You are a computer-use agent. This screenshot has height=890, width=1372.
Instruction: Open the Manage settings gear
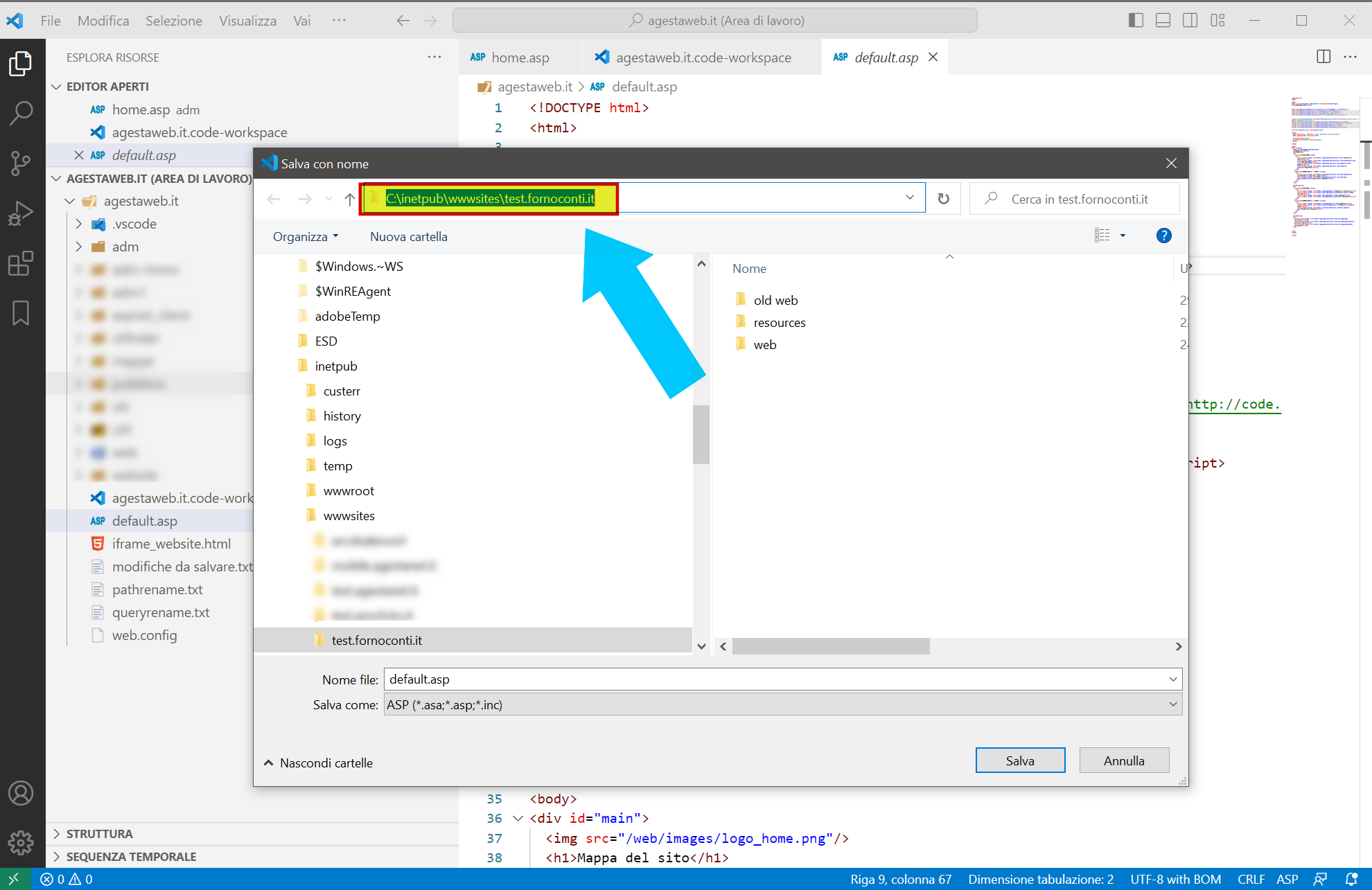[x=21, y=843]
